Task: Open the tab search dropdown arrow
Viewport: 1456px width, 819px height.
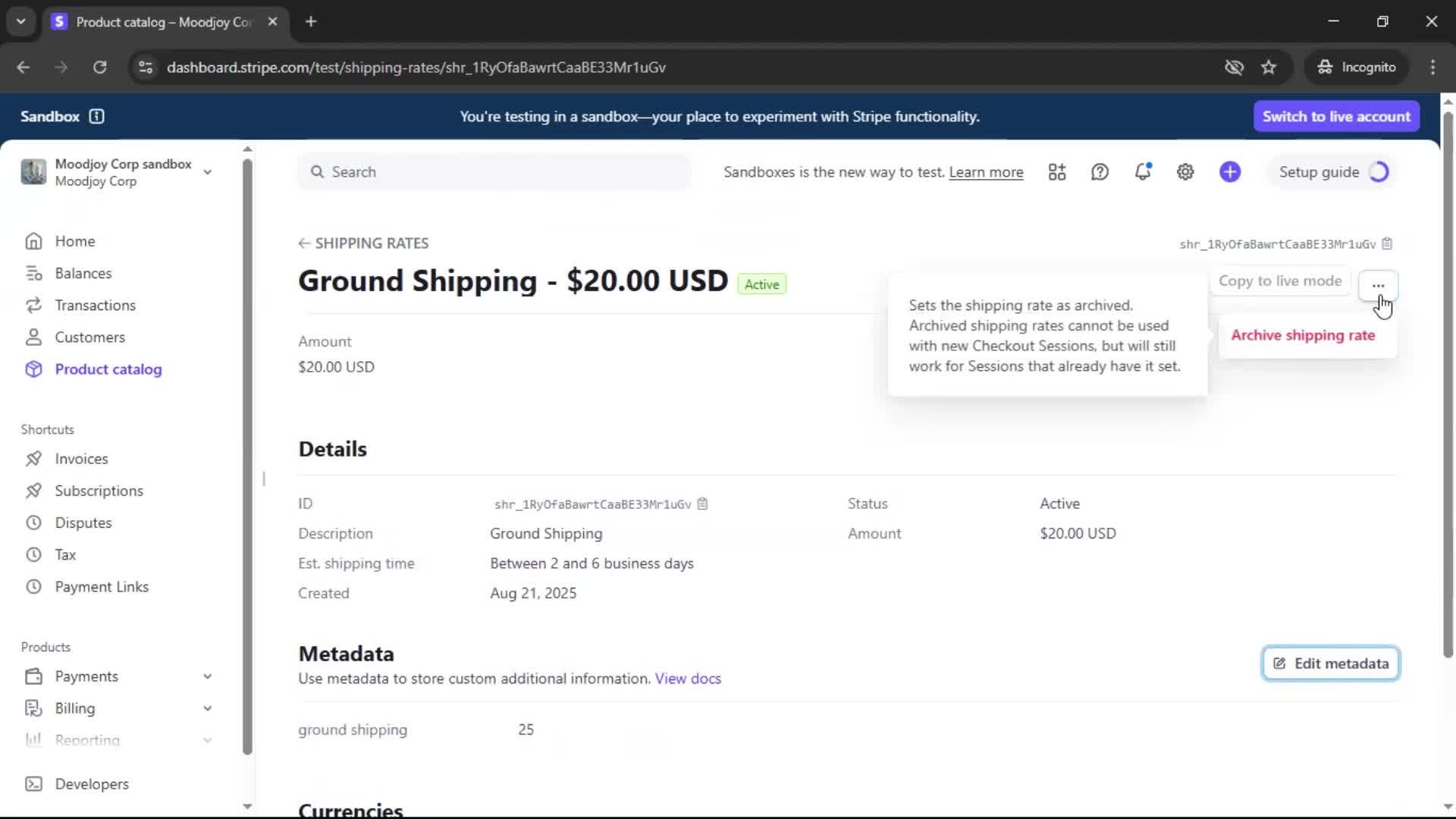Action: [x=21, y=21]
